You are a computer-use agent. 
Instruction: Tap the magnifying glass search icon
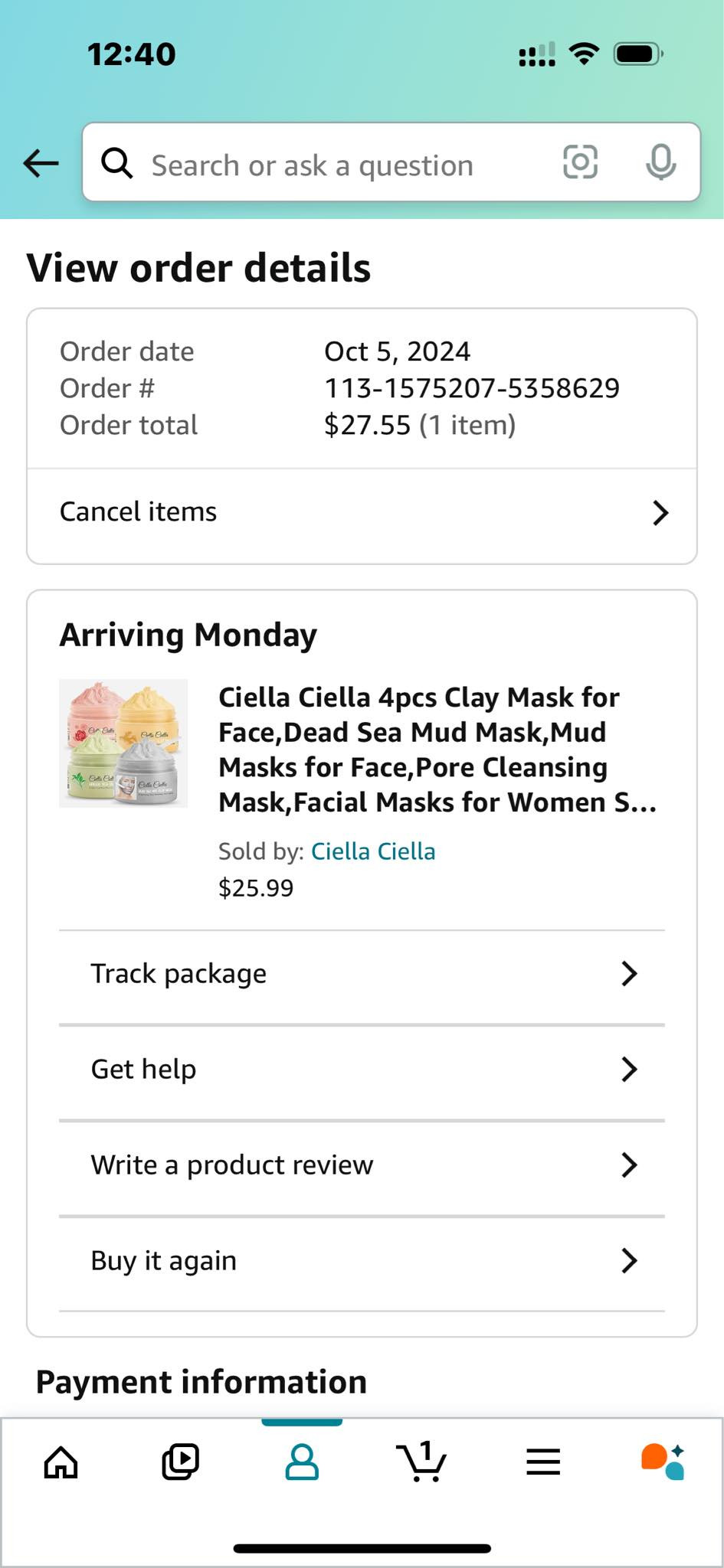tap(117, 162)
